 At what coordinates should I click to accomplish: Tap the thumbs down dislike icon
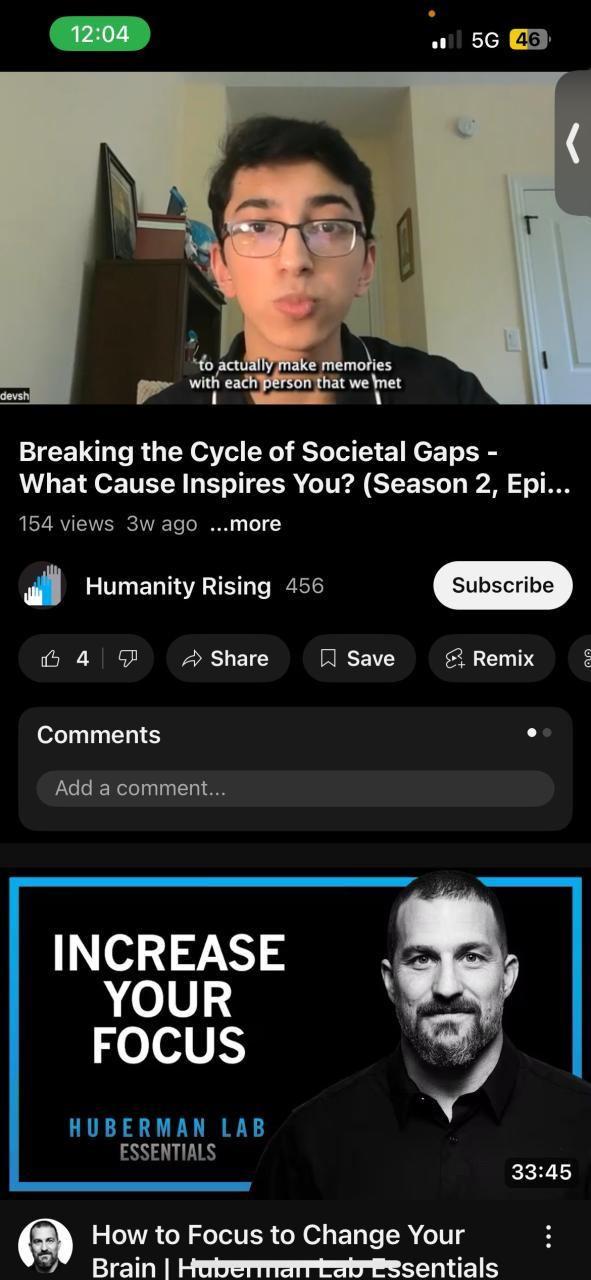pos(128,658)
